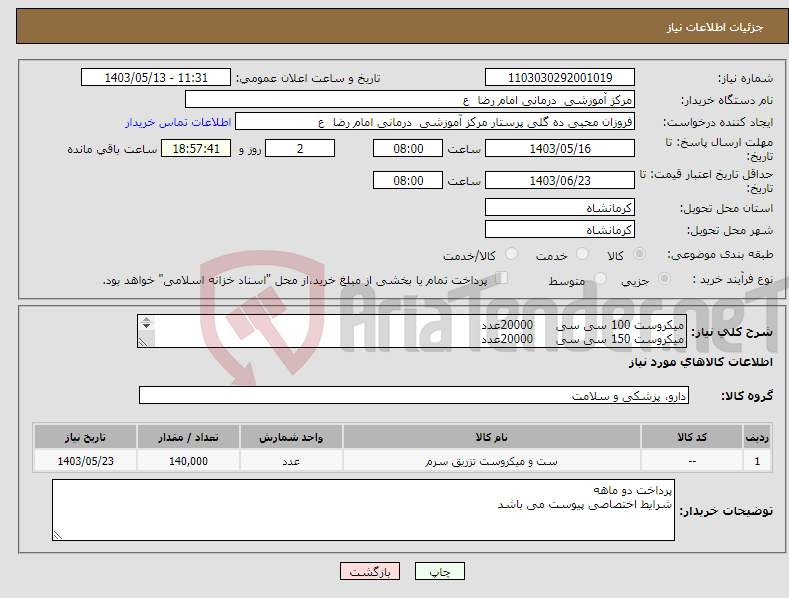Grab resize handle of توضیحات خریدار textarea
789x598 pixels.
[58, 535]
